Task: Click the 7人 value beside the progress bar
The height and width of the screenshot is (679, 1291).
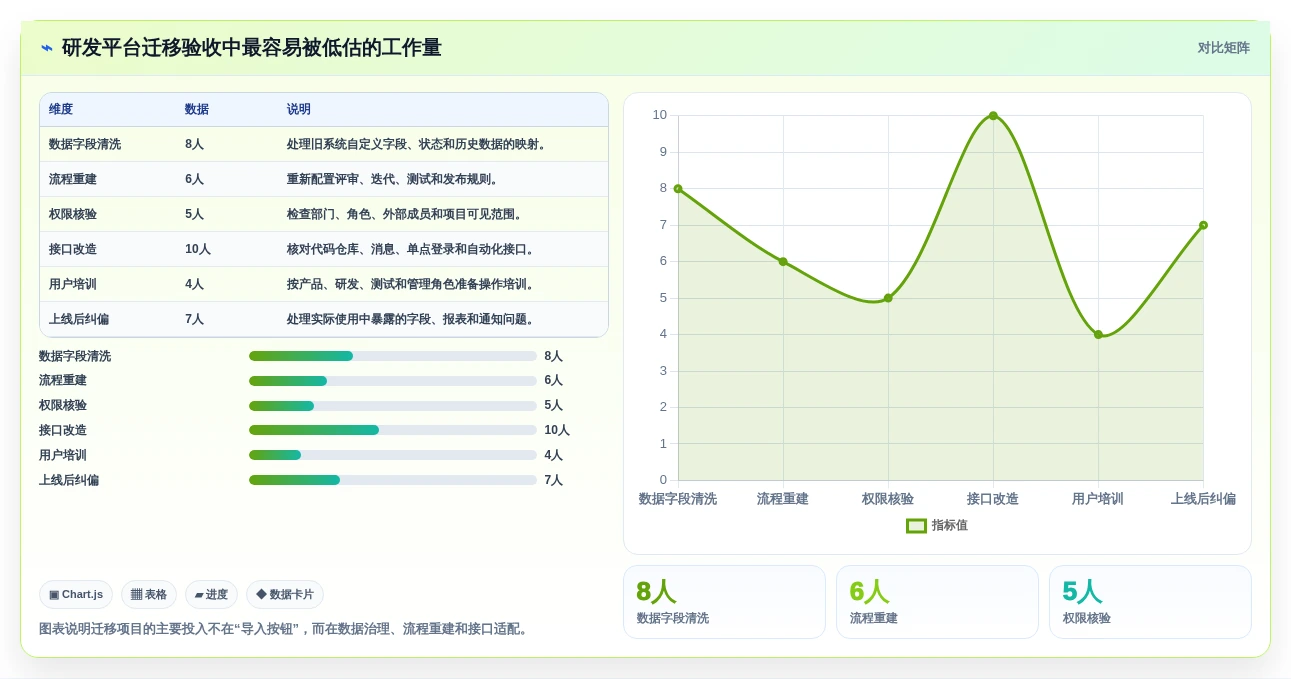Action: point(554,480)
